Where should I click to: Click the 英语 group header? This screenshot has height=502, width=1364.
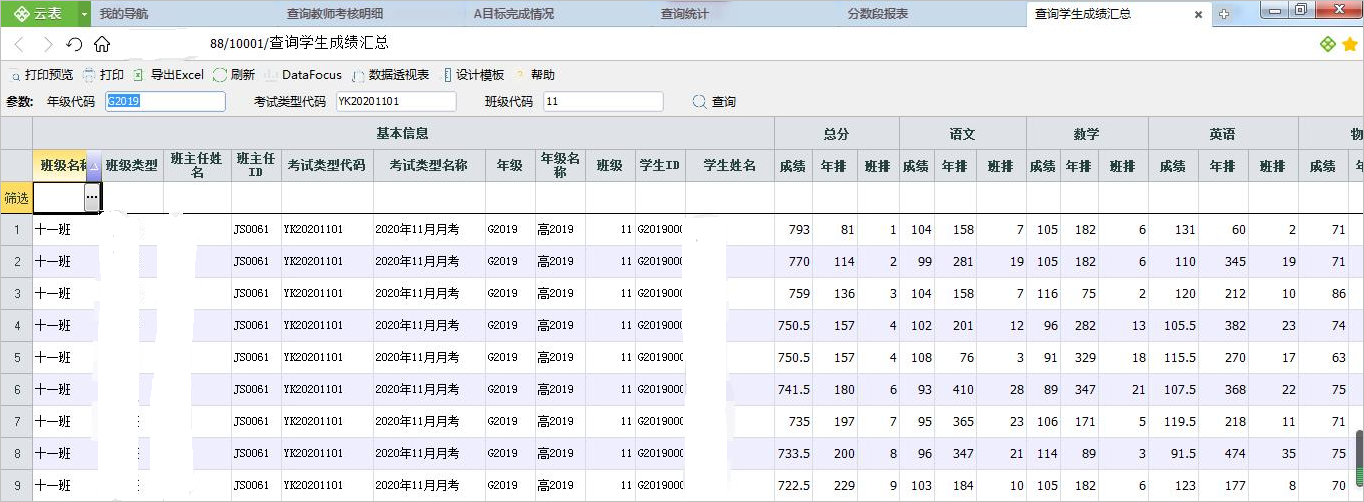[1222, 134]
